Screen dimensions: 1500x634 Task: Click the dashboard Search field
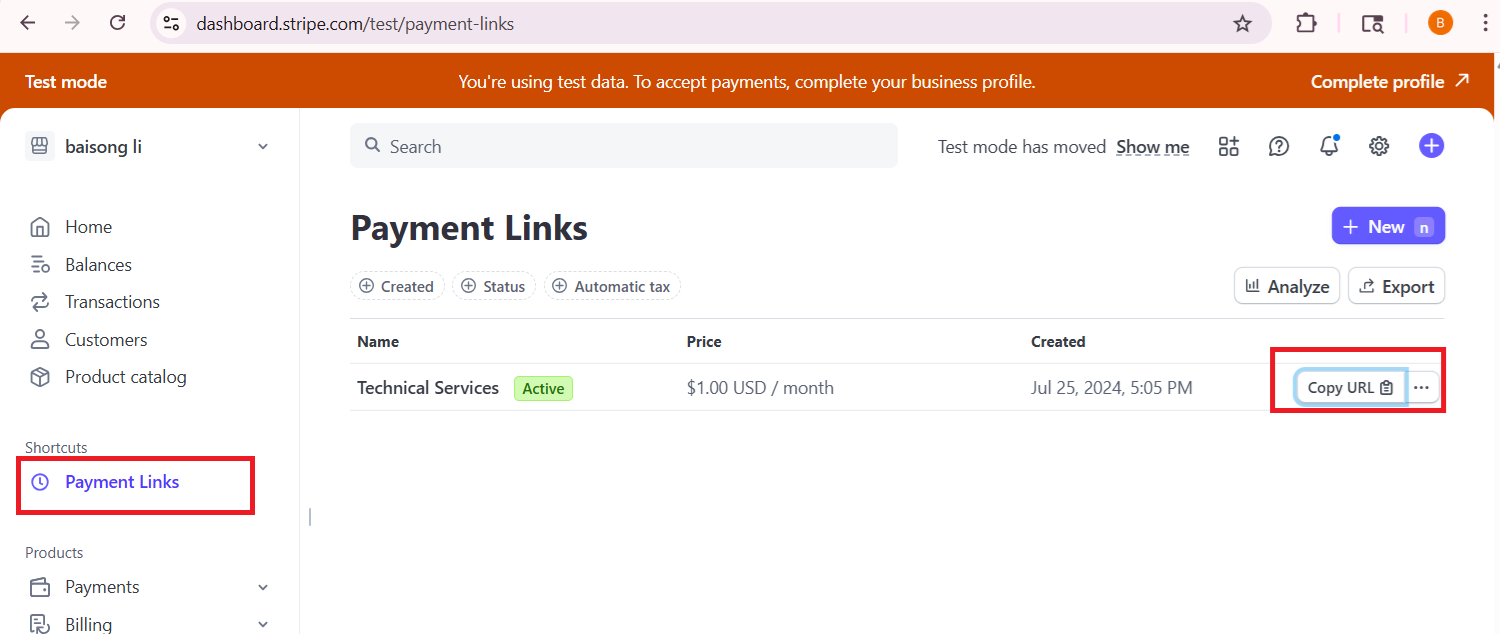point(623,147)
